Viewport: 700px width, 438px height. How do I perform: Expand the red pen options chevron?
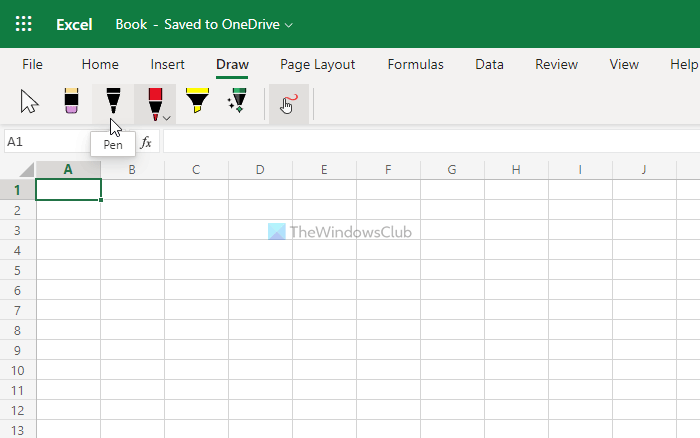[x=167, y=118]
